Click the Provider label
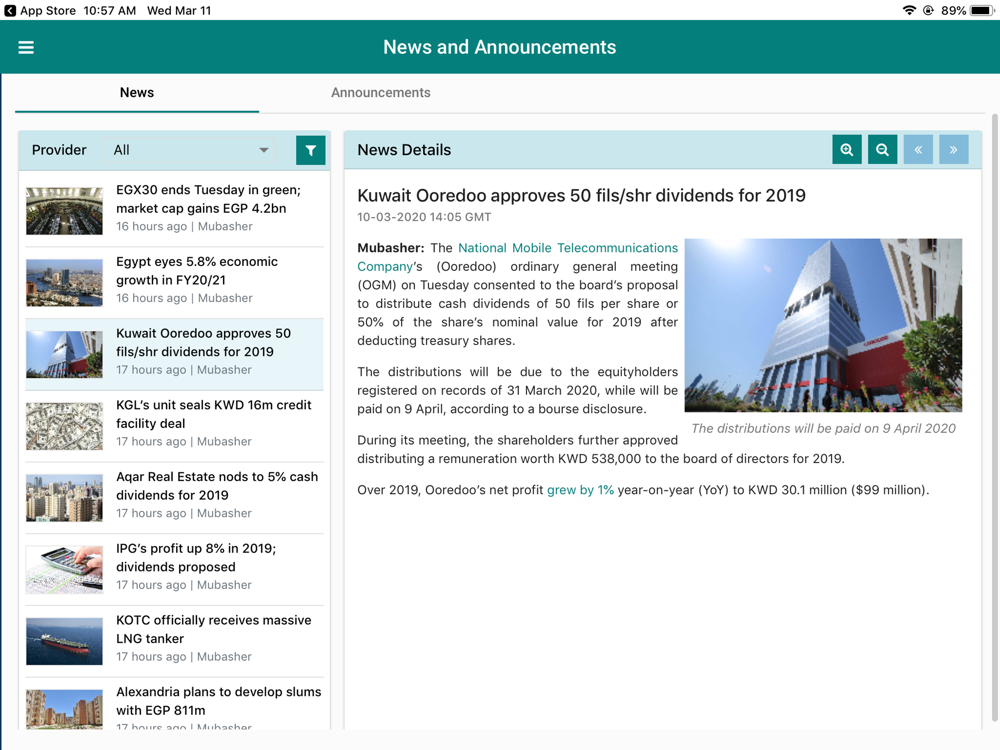Screen dimensions: 1000x750 pos(59,150)
